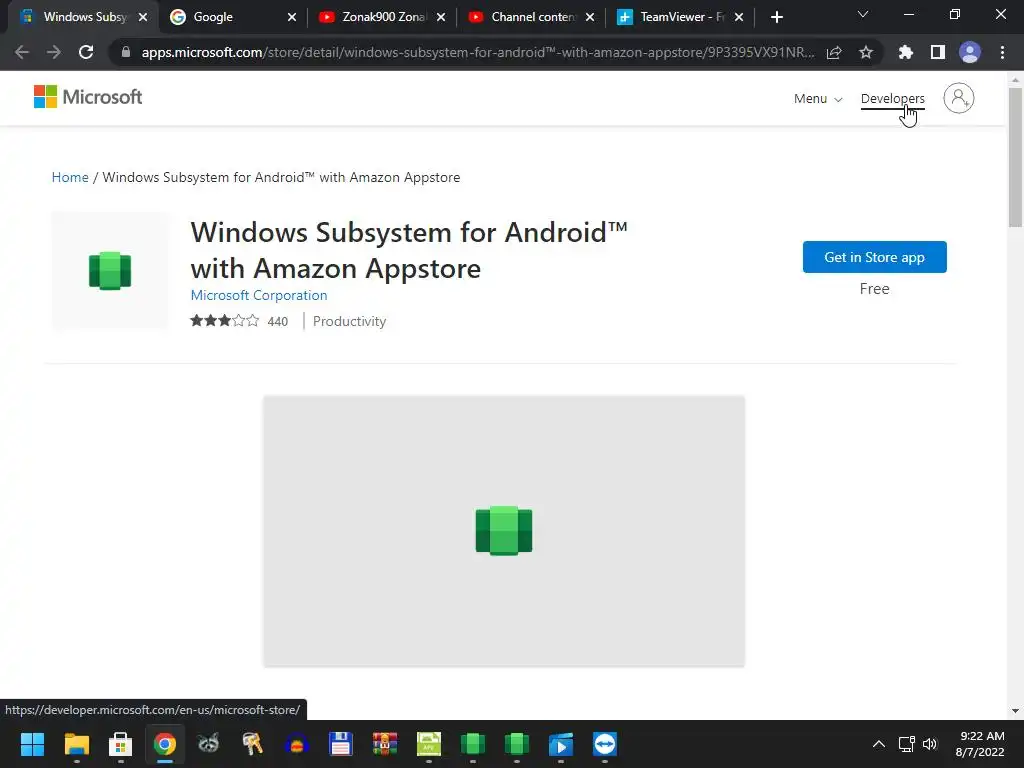Open Chrome three-dot menu

[x=1002, y=52]
